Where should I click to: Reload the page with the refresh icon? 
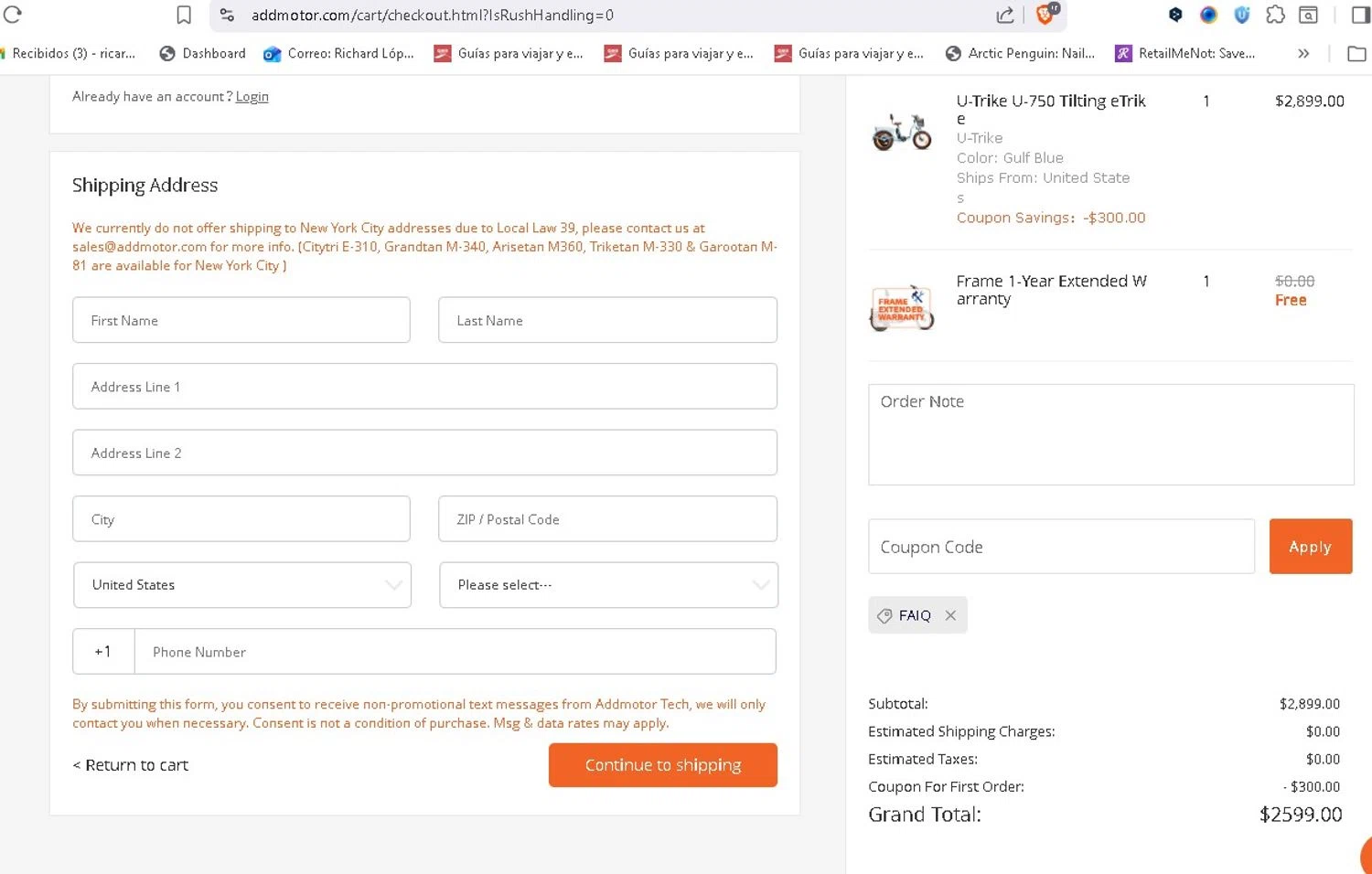(13, 15)
